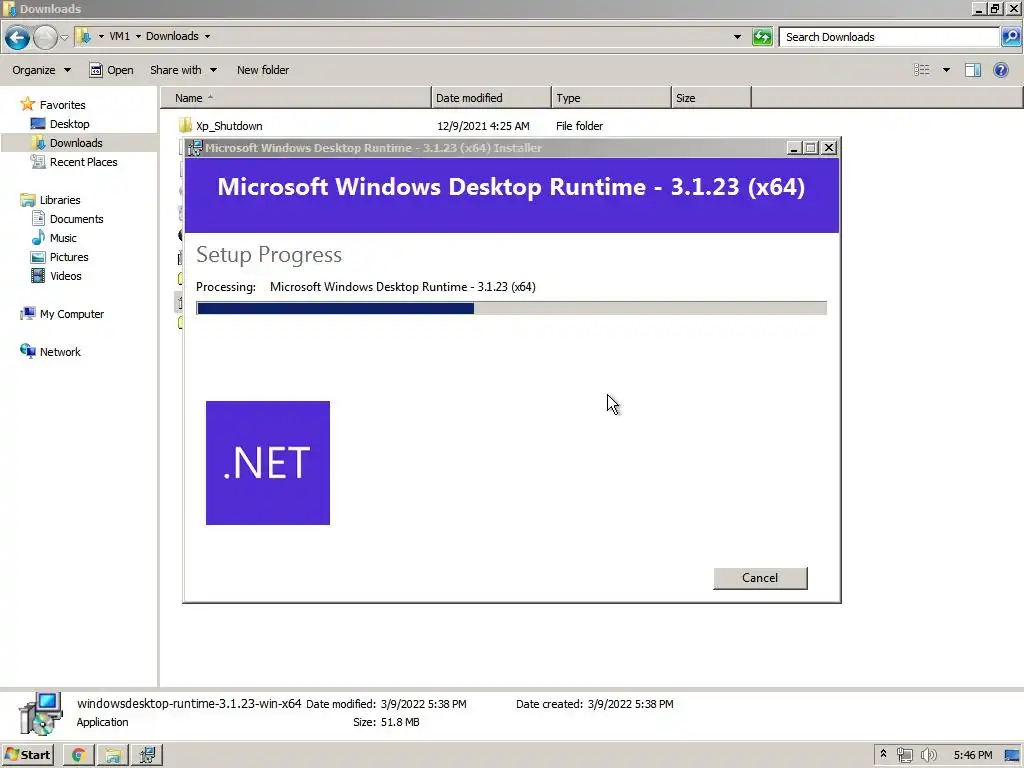Screen dimensions: 1024x768
Task: Open Chrome from the taskbar
Action: click(x=79, y=755)
